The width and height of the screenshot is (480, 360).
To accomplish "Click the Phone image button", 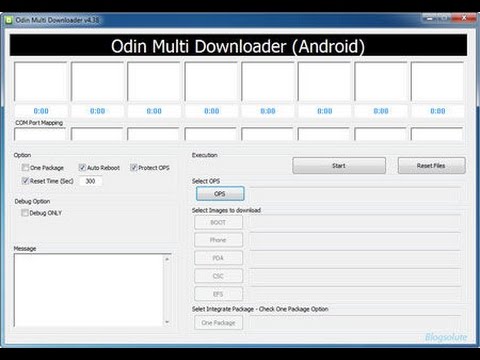I will (x=218, y=240).
